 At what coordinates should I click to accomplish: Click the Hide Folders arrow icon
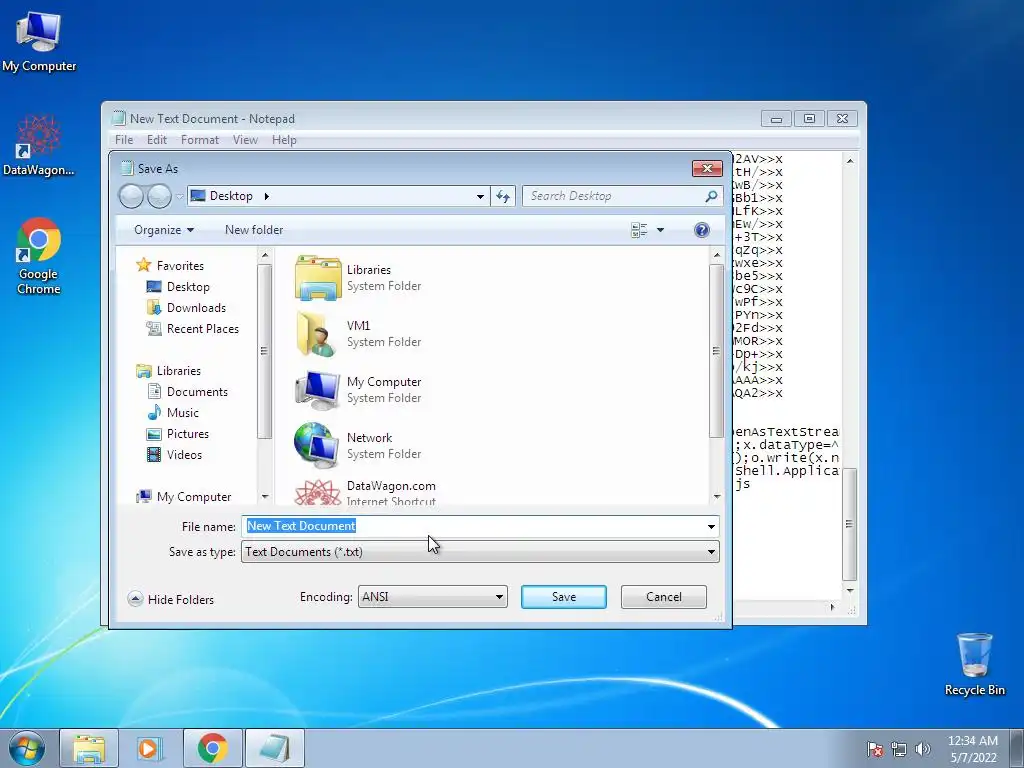(135, 599)
